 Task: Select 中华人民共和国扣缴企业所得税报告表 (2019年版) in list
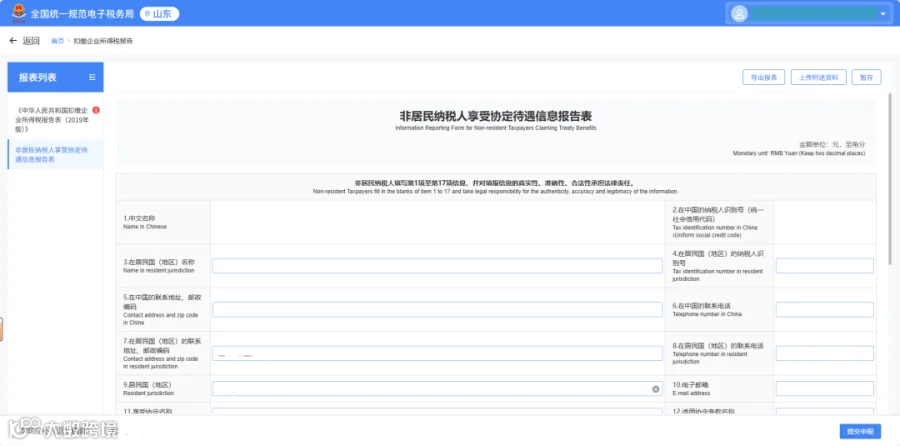click(52, 119)
